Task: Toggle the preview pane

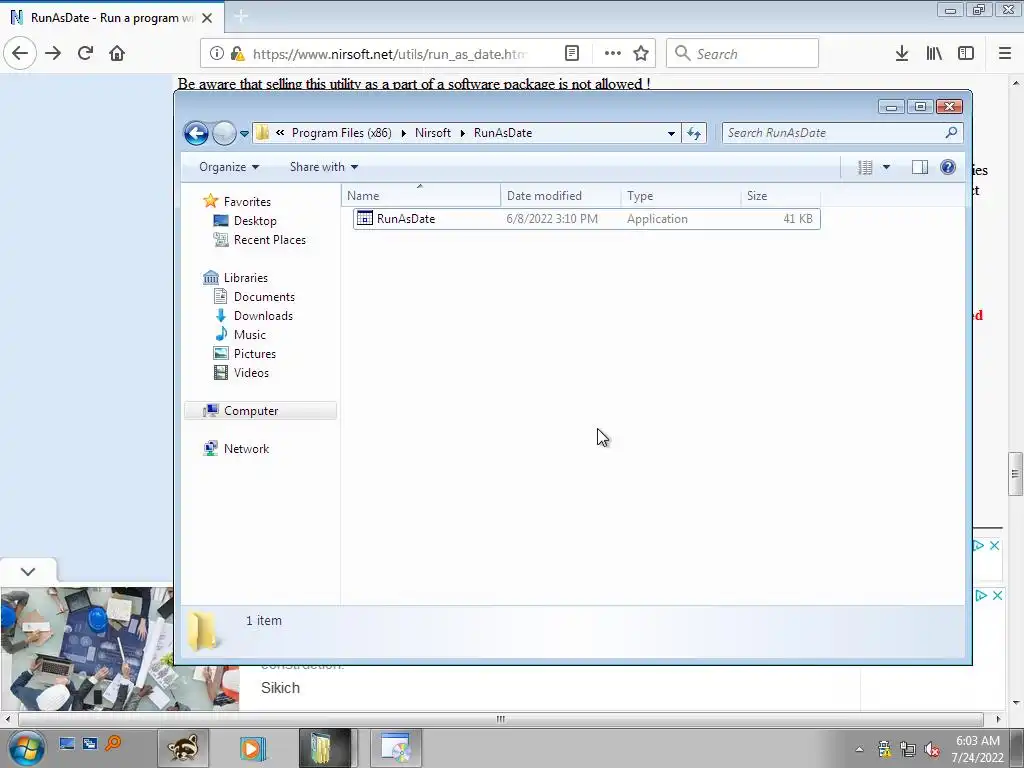Action: click(x=920, y=168)
